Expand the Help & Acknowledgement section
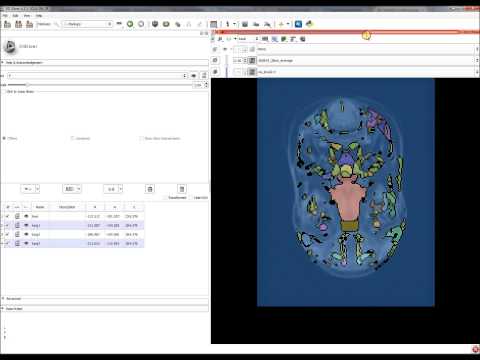The height and width of the screenshot is (360, 480). (x=105, y=63)
